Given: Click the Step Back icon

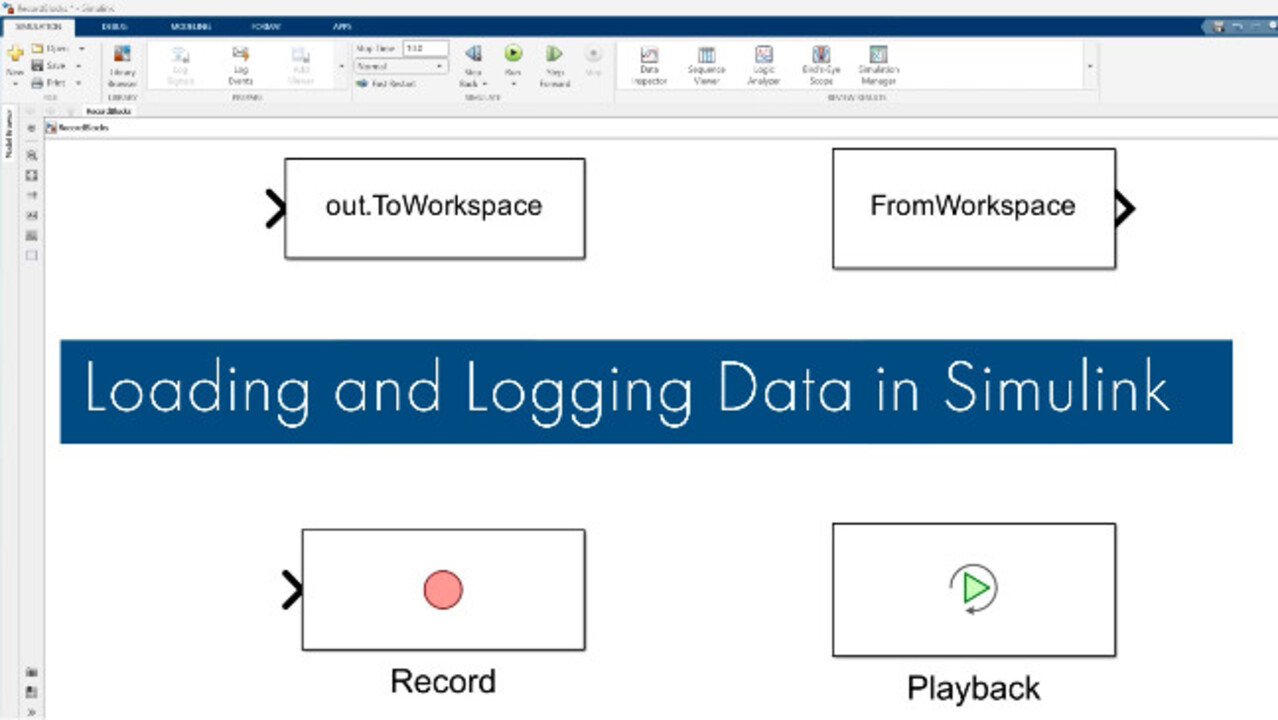Looking at the screenshot, I should click(473, 55).
